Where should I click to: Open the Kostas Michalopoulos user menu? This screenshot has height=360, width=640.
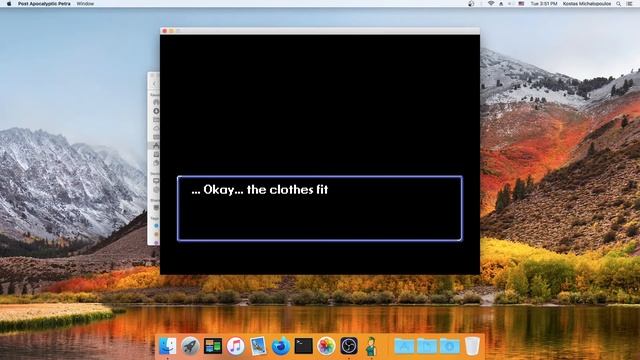pos(587,4)
